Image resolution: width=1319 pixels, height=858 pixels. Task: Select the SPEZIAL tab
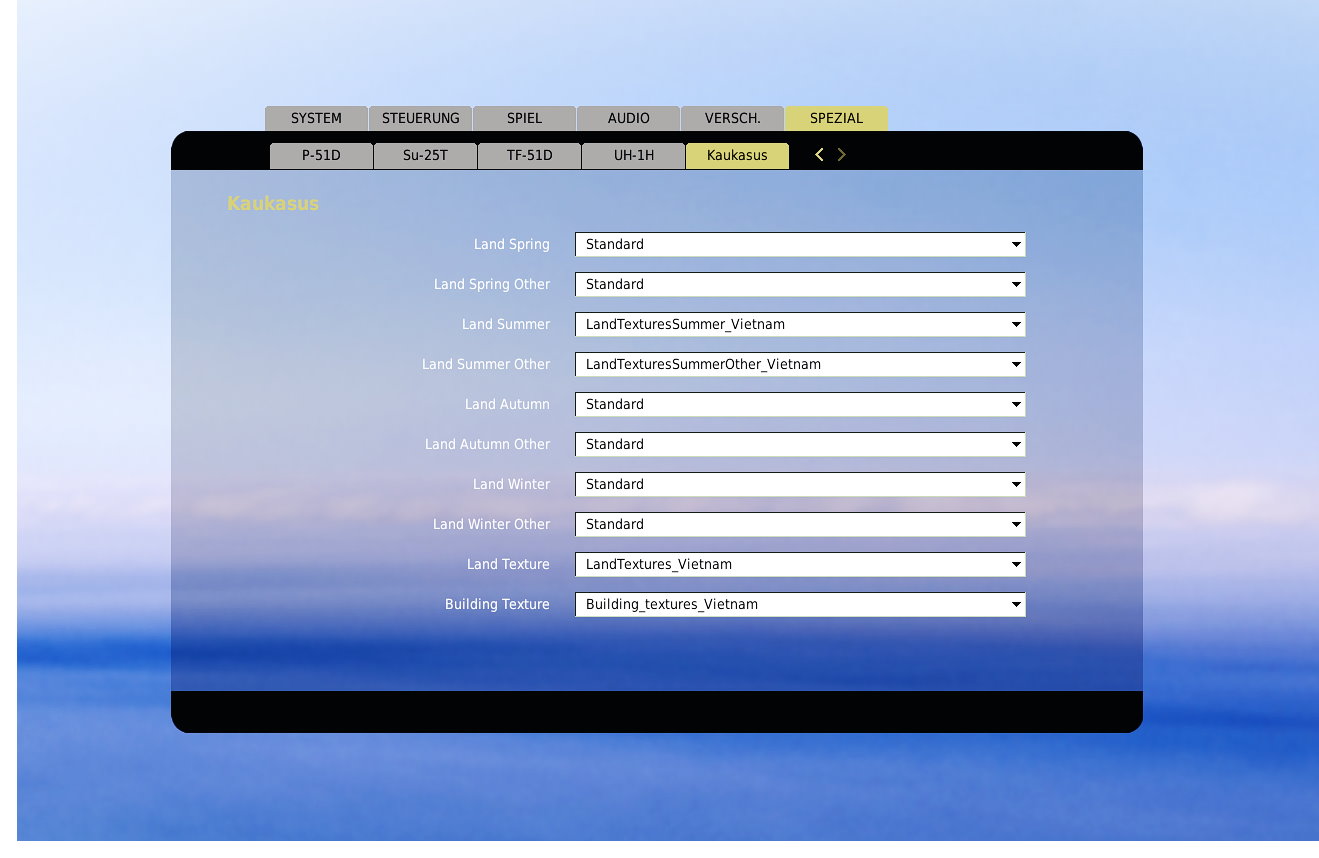836,118
